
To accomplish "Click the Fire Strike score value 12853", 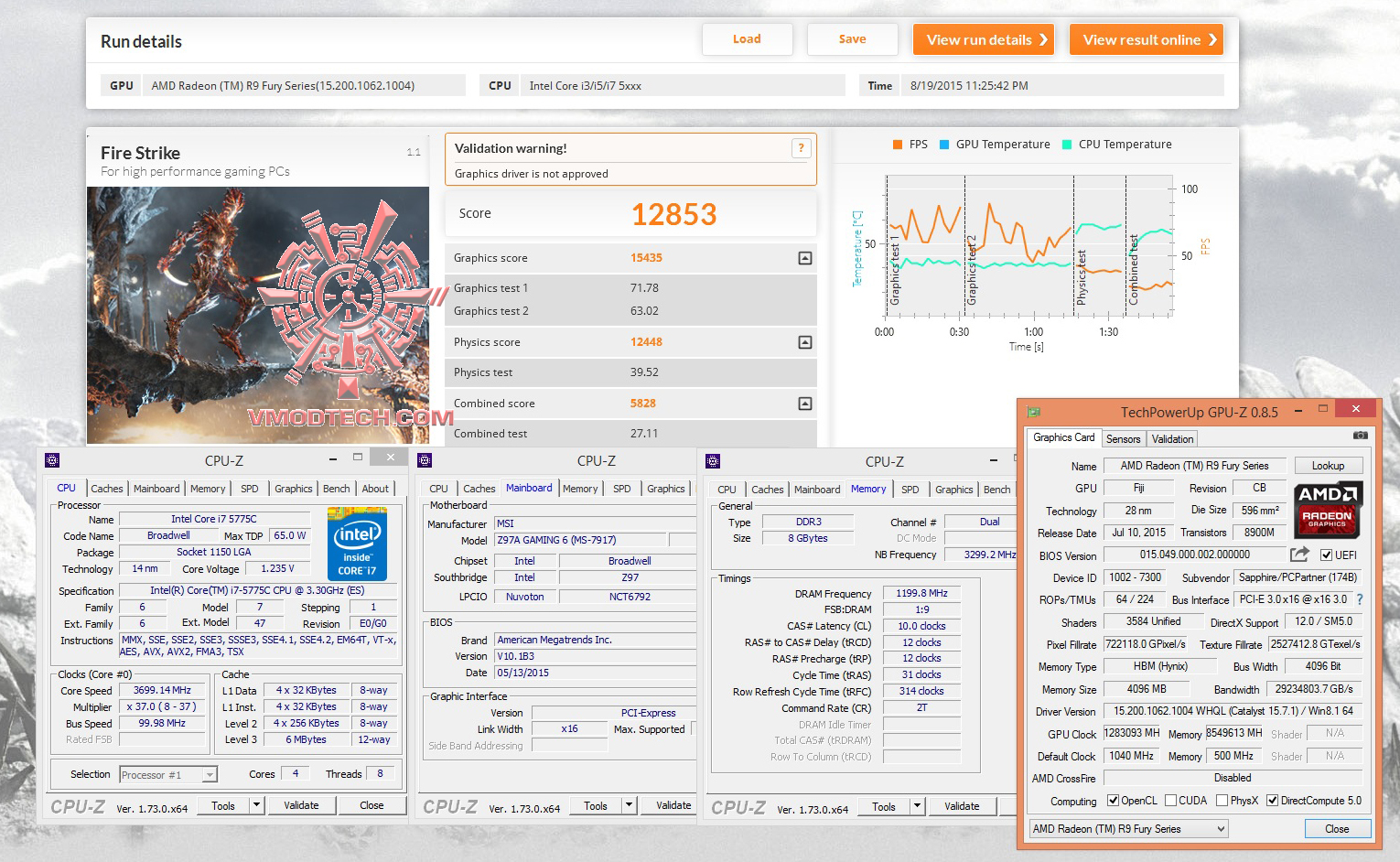I will click(673, 214).
